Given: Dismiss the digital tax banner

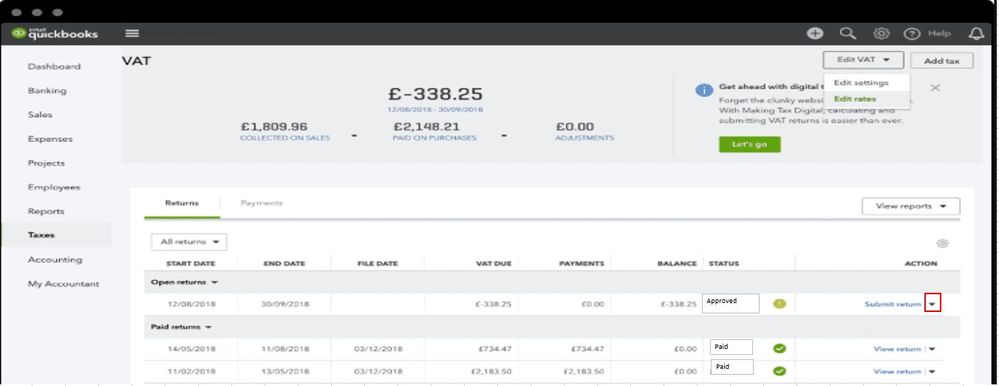Looking at the screenshot, I should [x=935, y=88].
